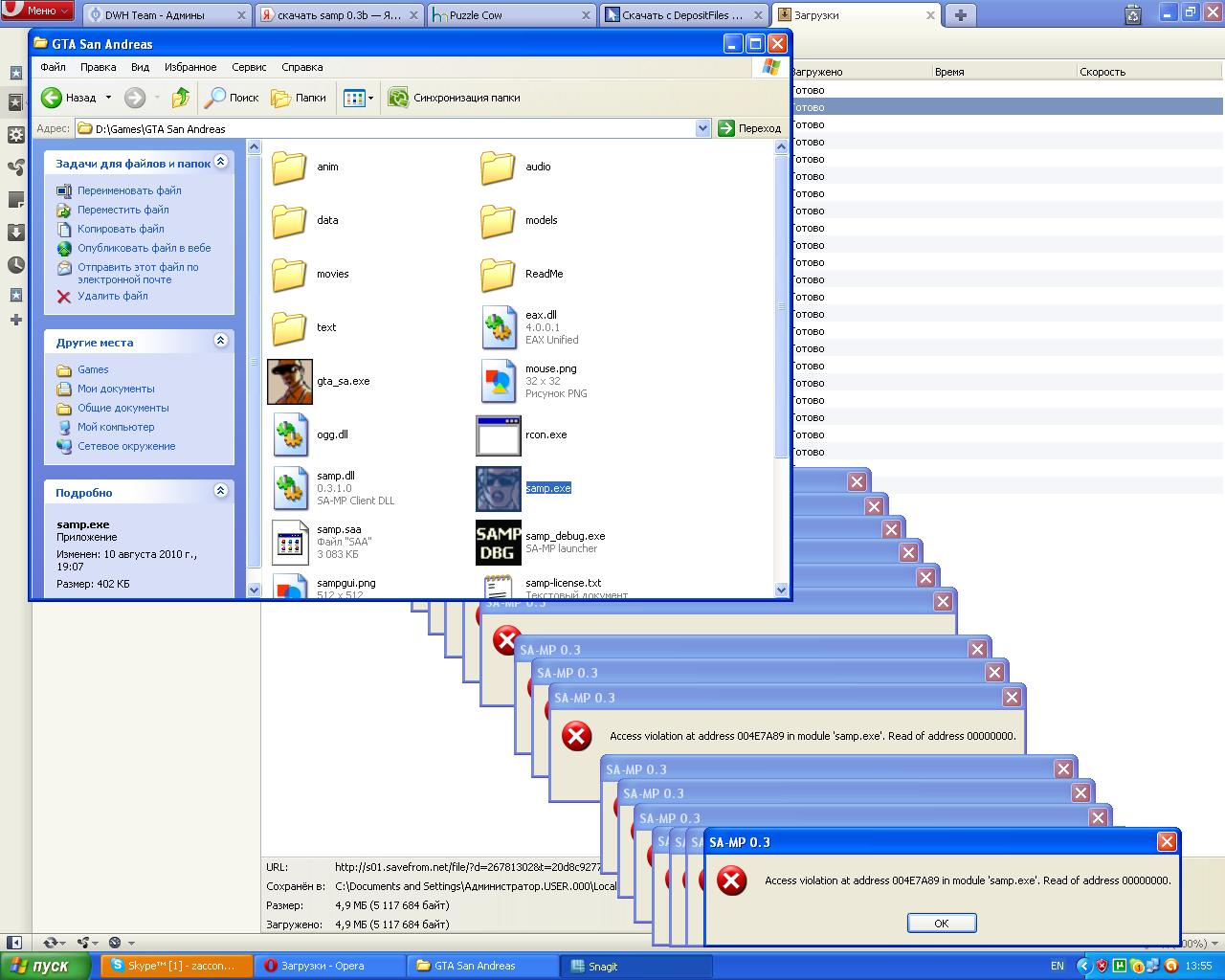Click OK in the front SA-MP error dialog
The image size is (1225, 980).
click(x=942, y=923)
